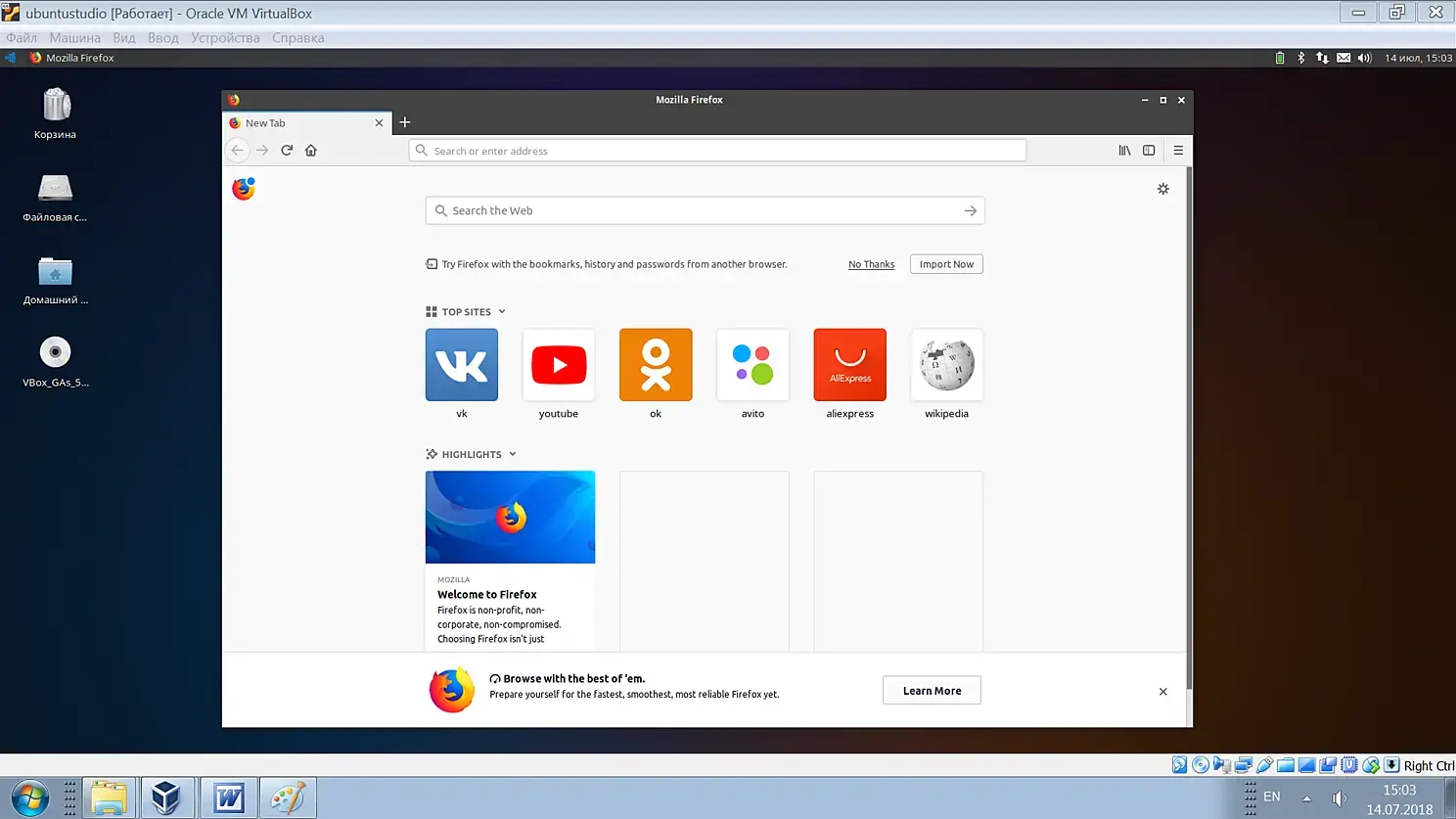Focus the Search or enter address bar
The image size is (1456, 819).
coord(717,151)
